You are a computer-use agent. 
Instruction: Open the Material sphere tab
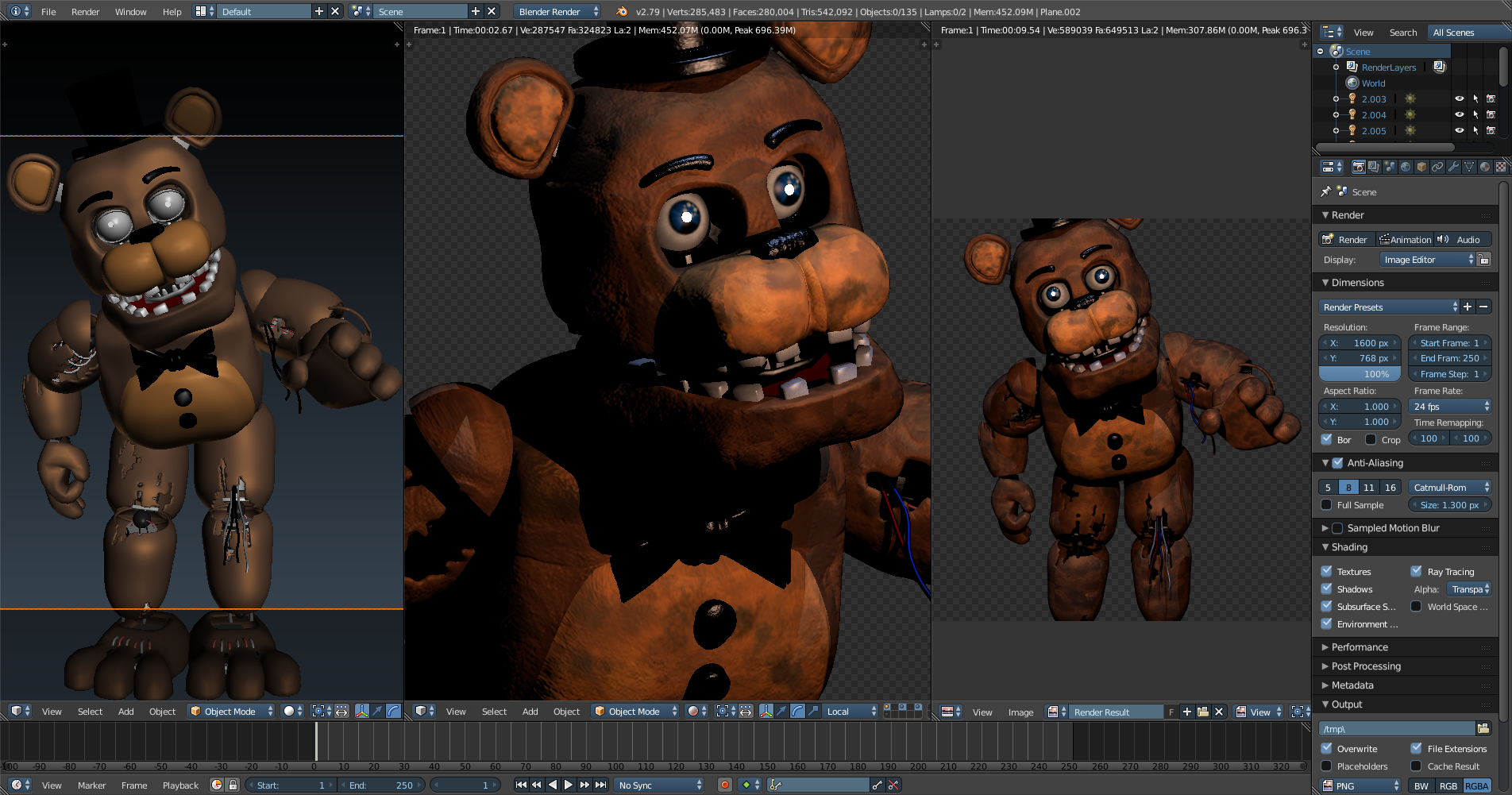1485,167
